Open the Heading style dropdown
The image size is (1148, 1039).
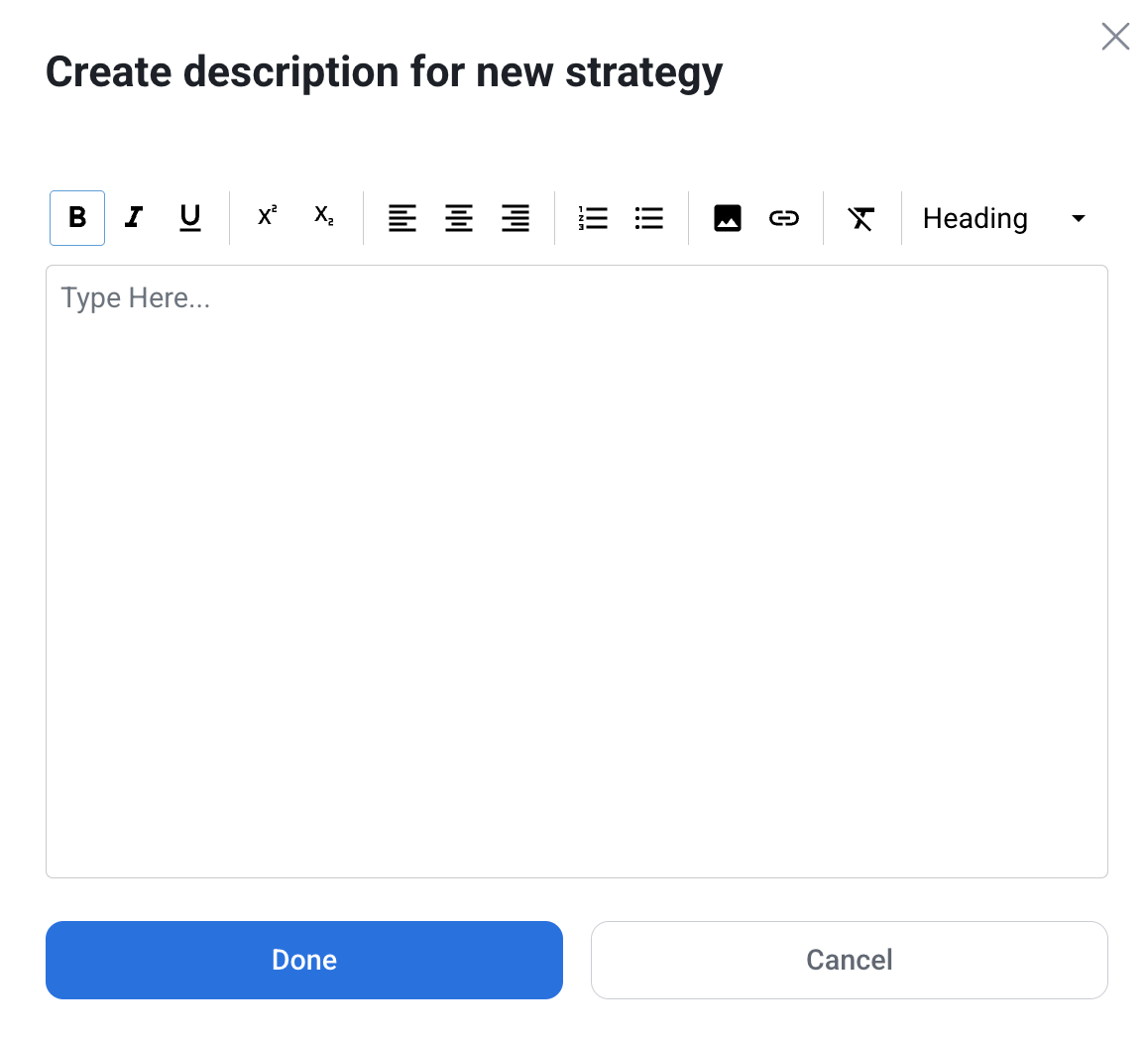(976, 218)
